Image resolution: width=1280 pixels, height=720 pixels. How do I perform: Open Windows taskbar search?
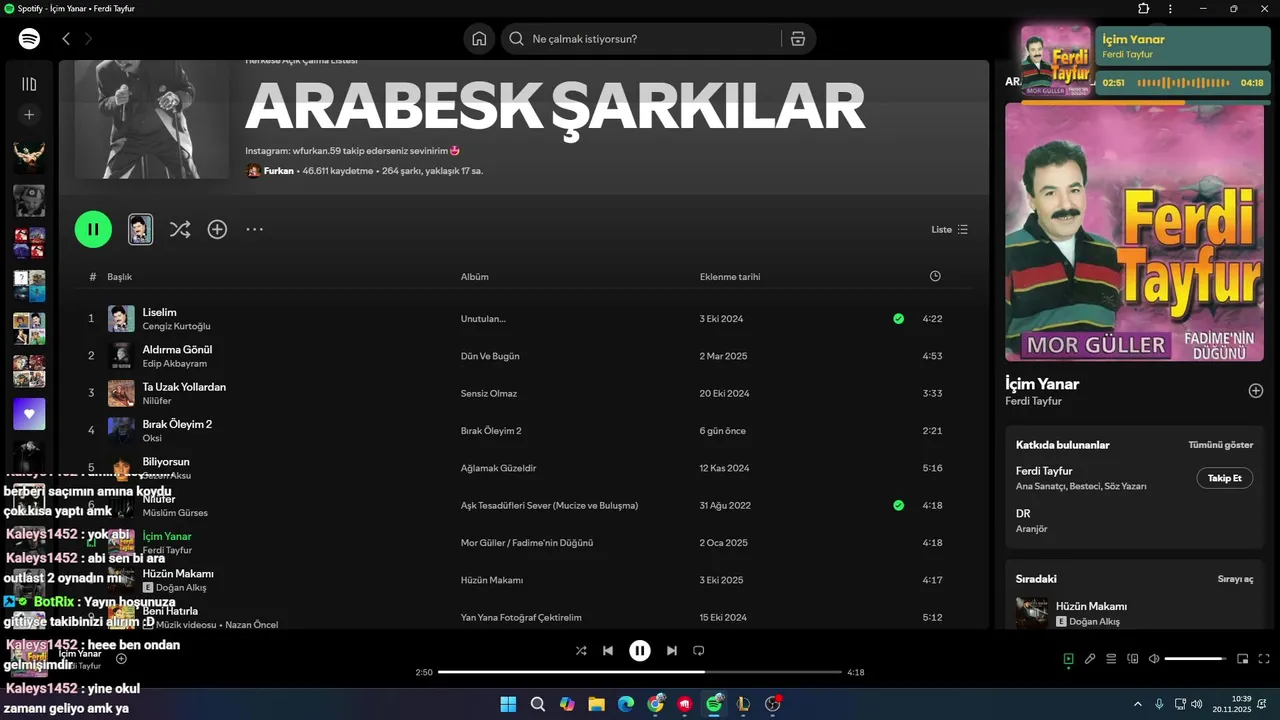(538, 704)
